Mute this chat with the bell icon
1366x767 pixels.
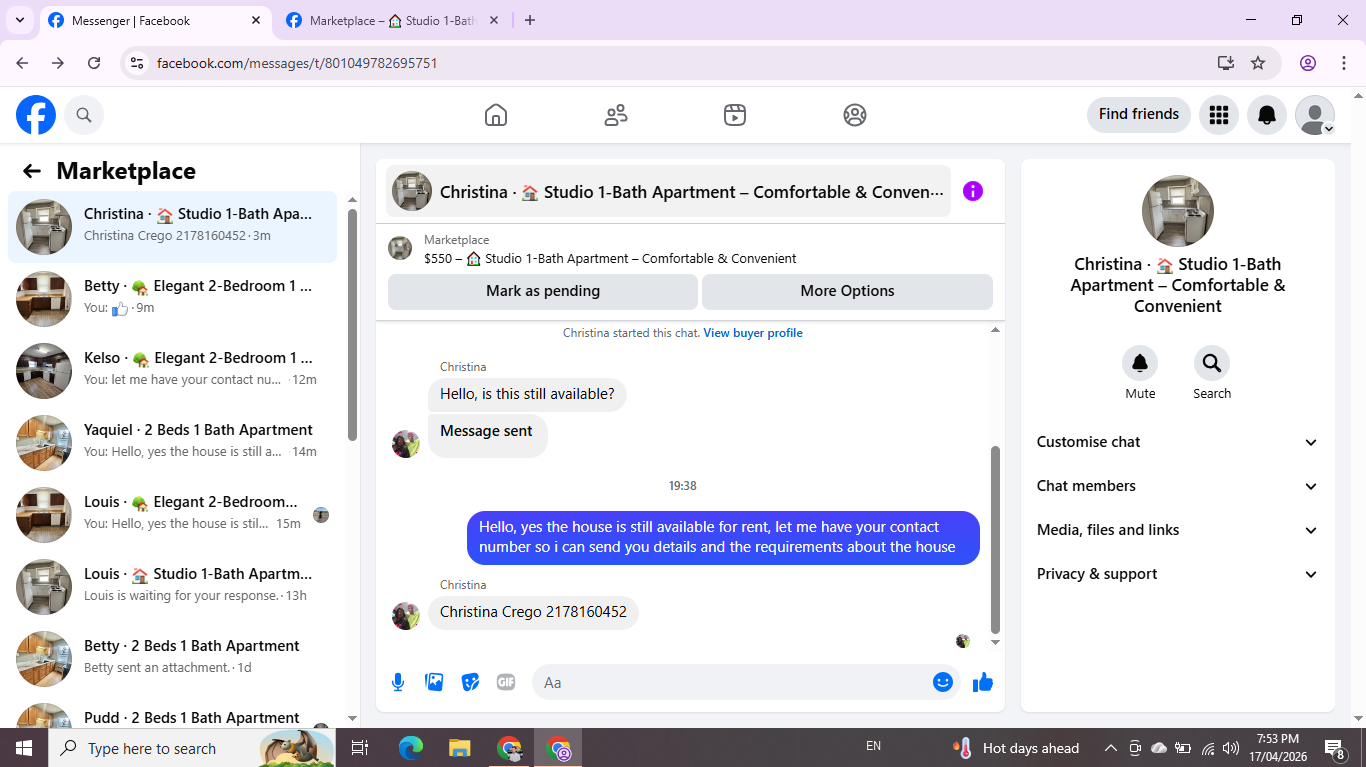pyautogui.click(x=1140, y=363)
